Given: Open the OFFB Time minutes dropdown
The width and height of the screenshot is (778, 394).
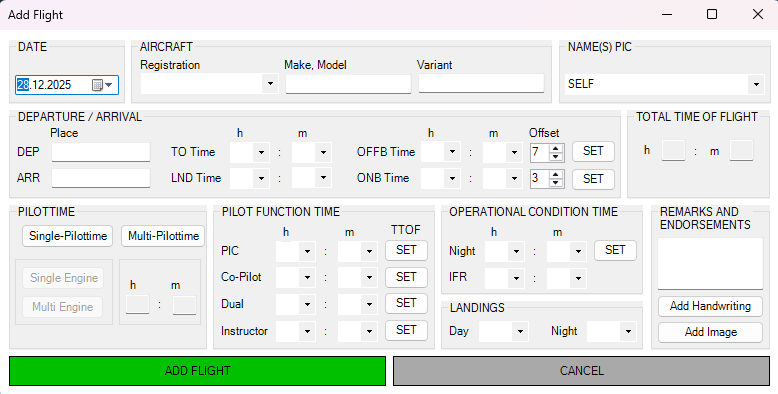Looking at the screenshot, I should [515, 152].
